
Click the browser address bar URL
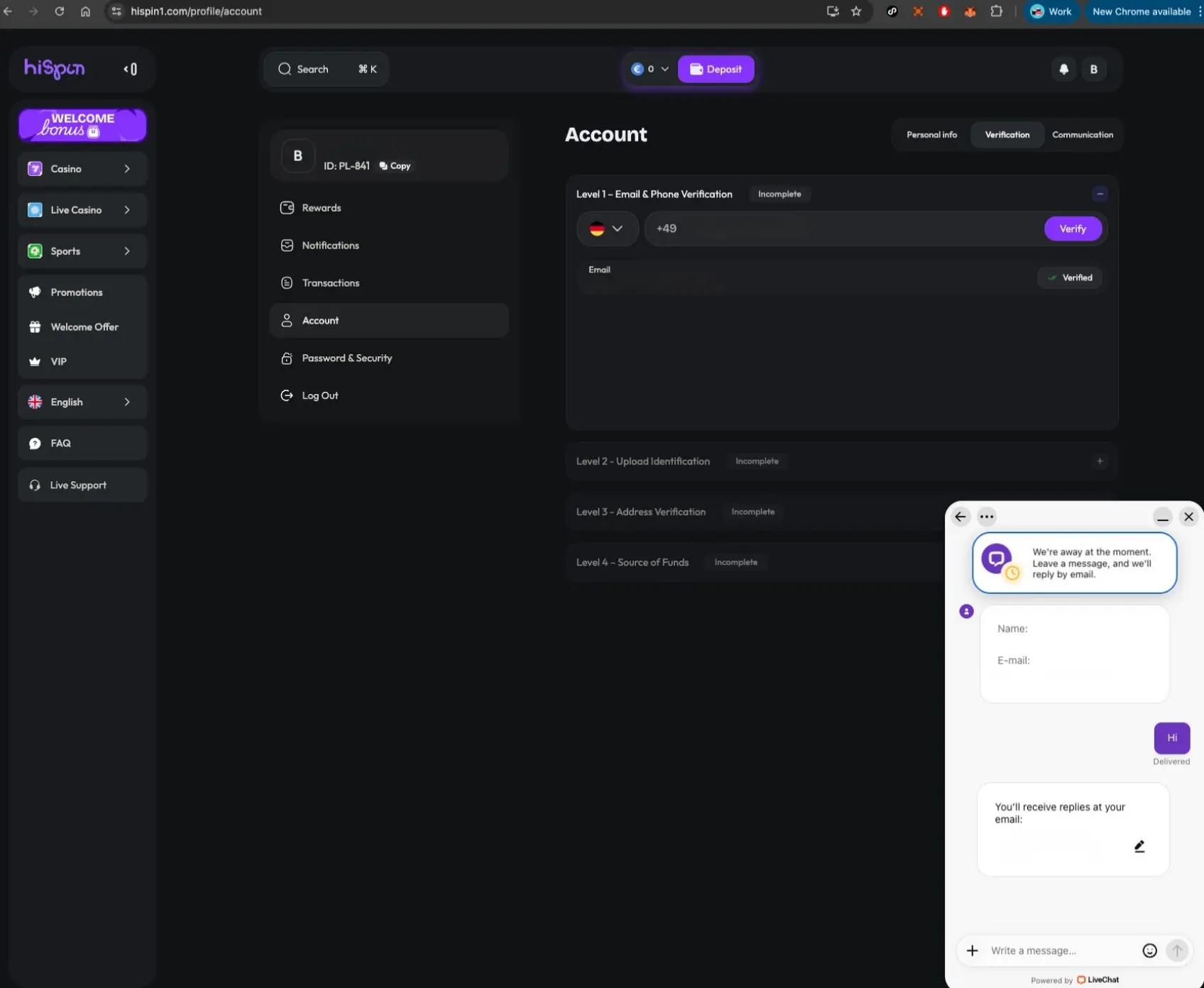click(x=196, y=11)
